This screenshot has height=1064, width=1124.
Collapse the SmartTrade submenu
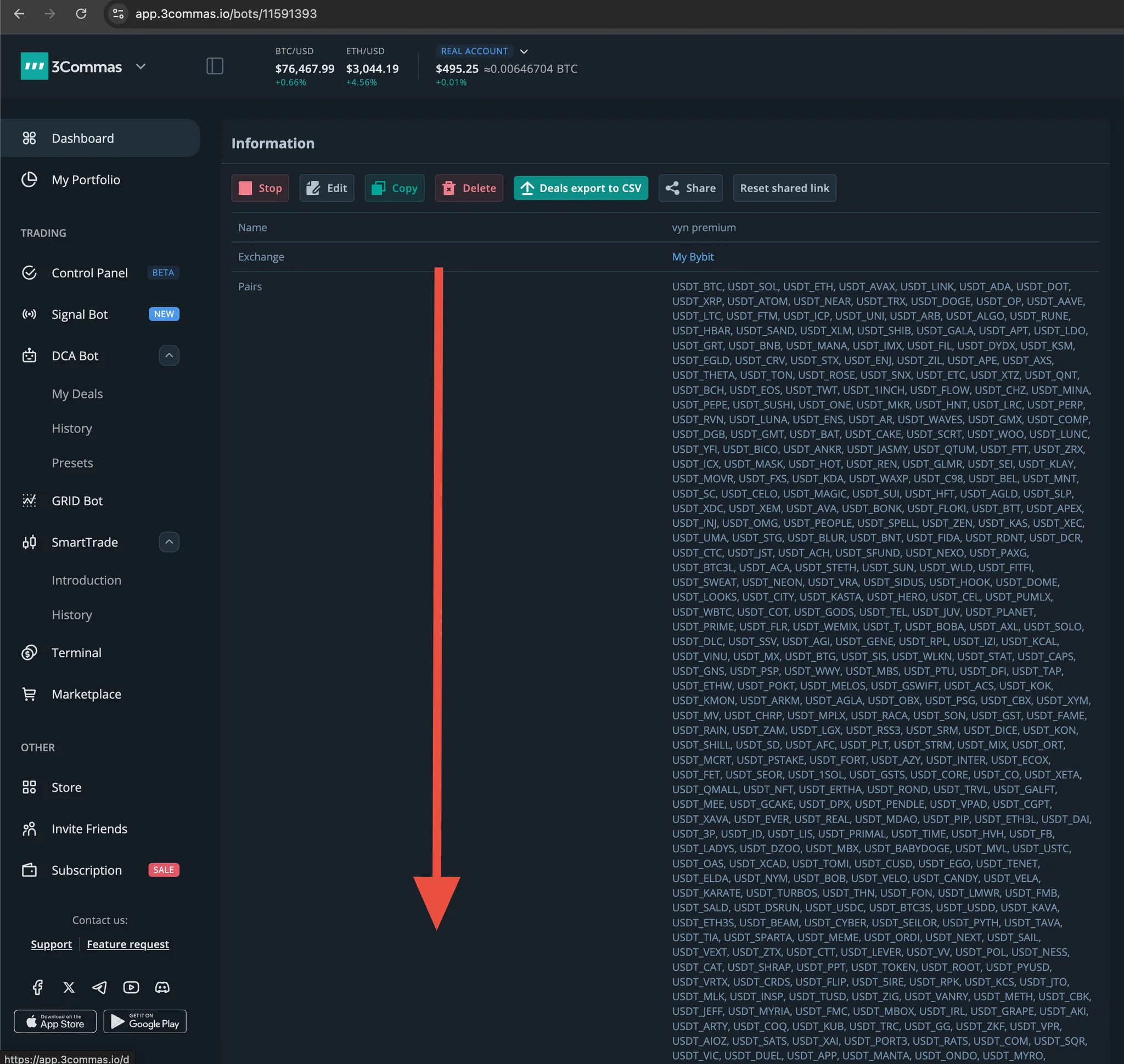pyautogui.click(x=169, y=542)
